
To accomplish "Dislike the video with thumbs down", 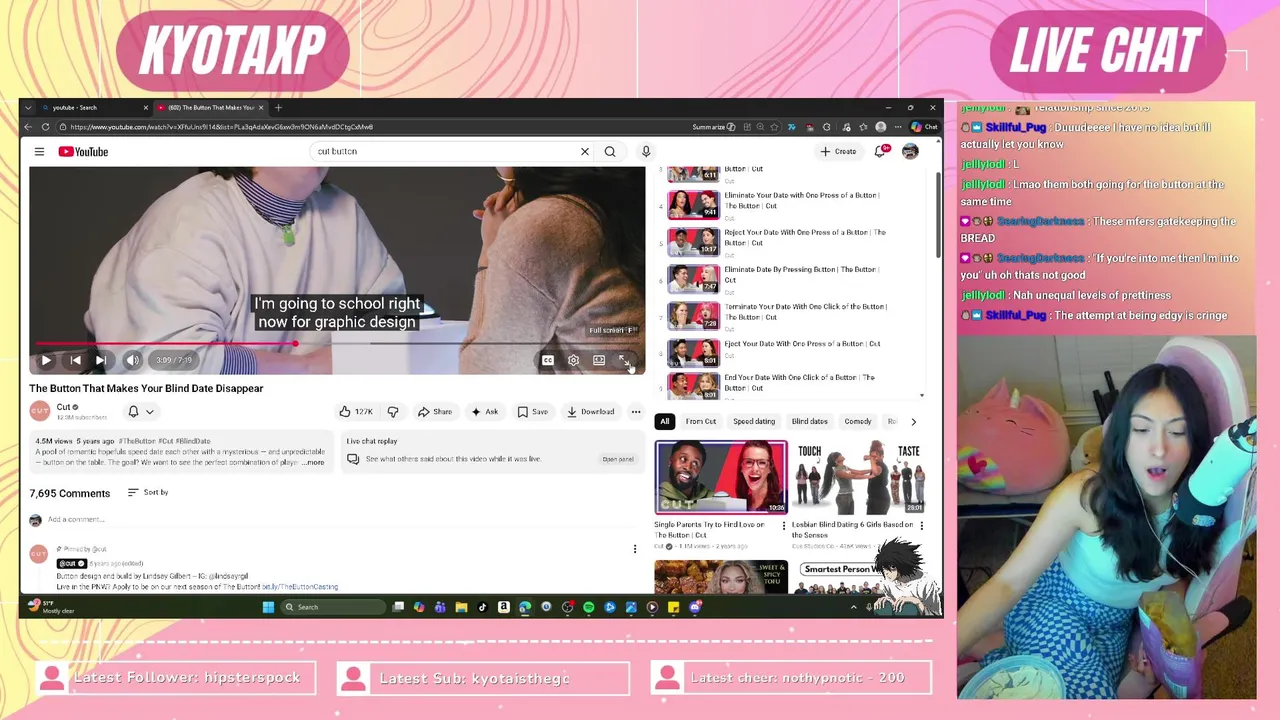I will [393, 412].
